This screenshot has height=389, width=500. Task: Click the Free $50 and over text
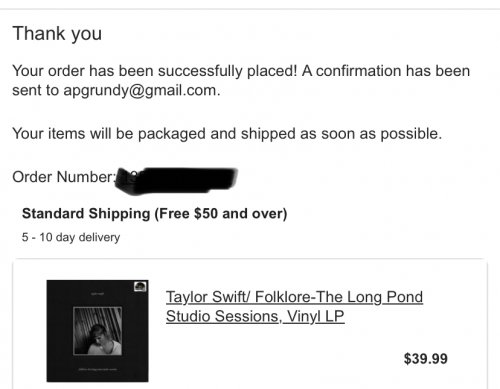click(x=221, y=214)
